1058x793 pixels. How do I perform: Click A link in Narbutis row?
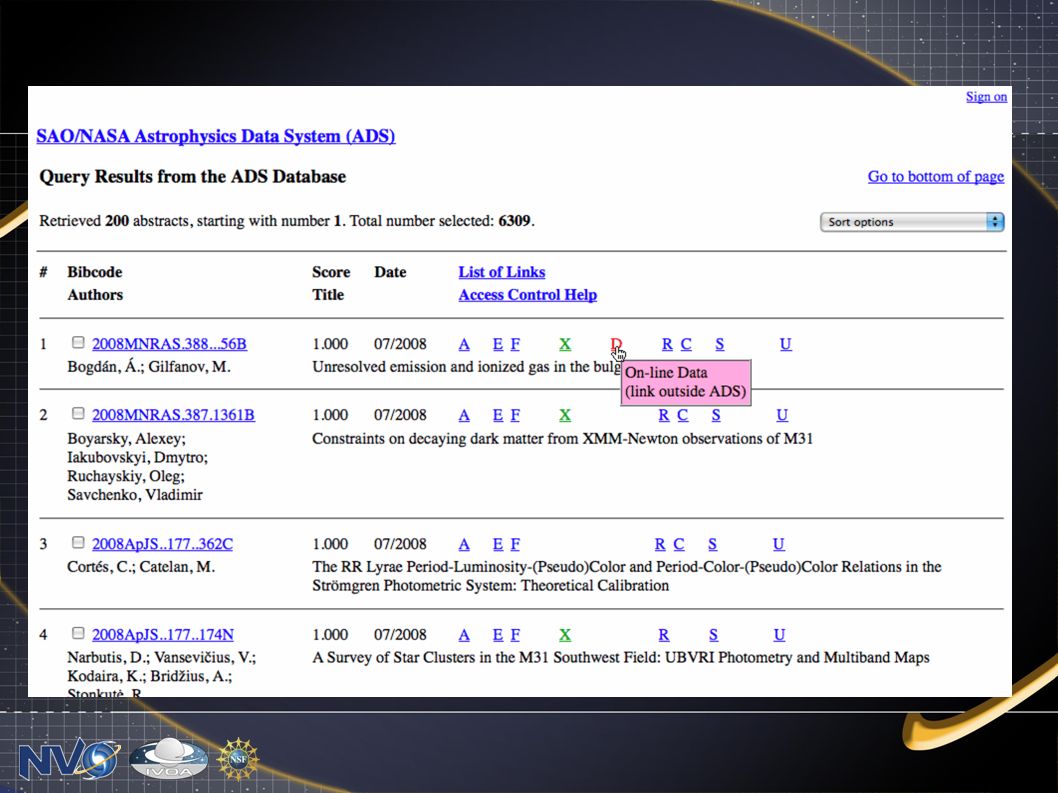coord(464,635)
